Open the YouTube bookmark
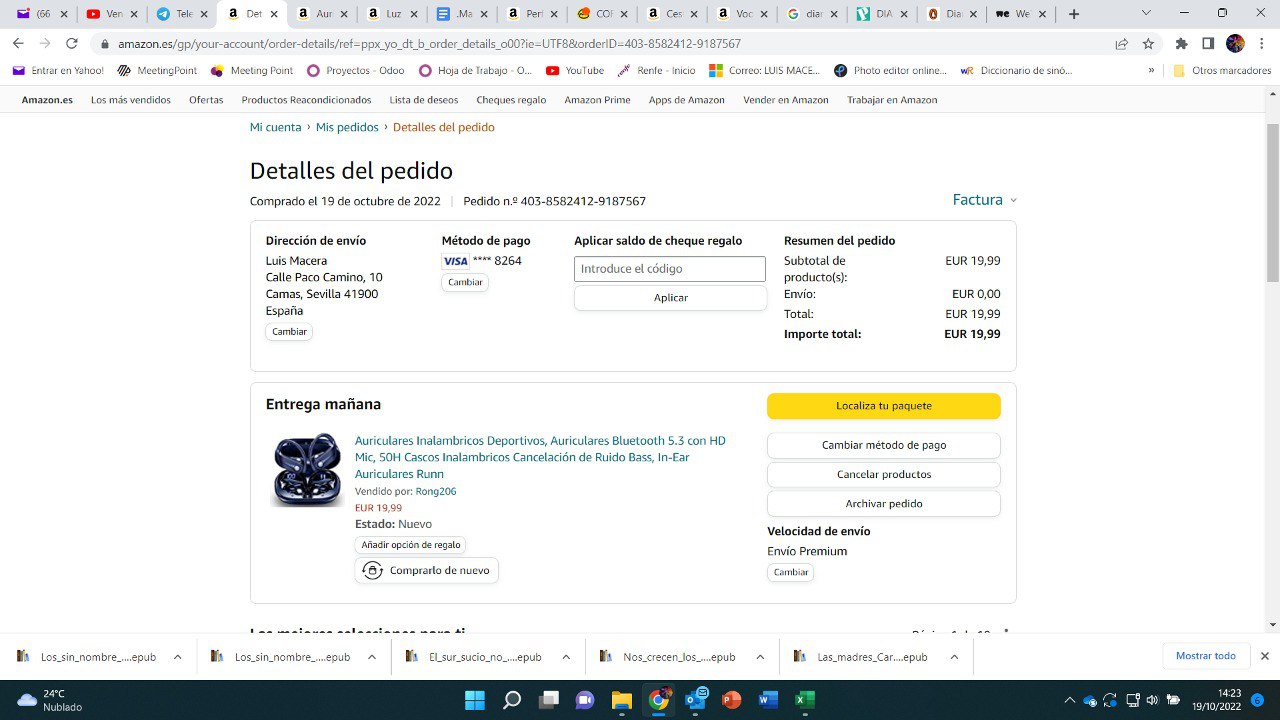 coord(575,71)
